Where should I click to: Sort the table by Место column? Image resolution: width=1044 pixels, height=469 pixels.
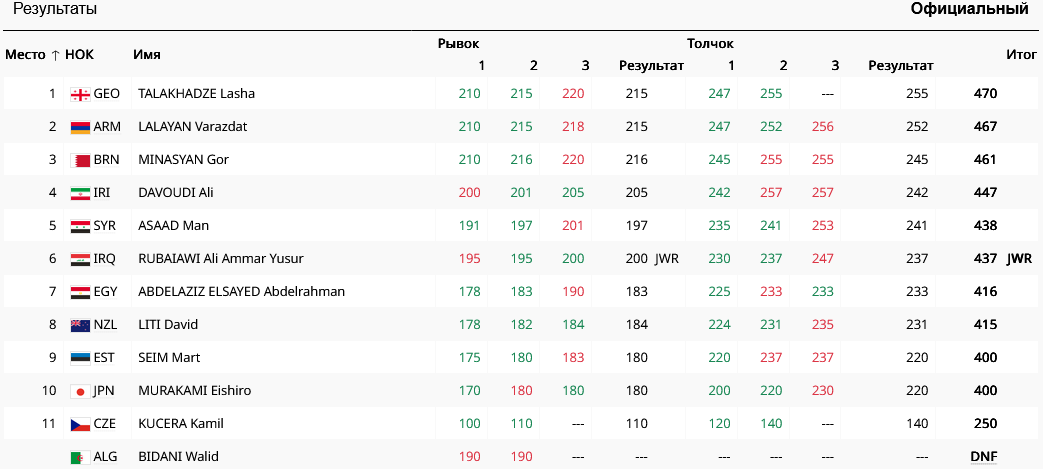[25, 54]
